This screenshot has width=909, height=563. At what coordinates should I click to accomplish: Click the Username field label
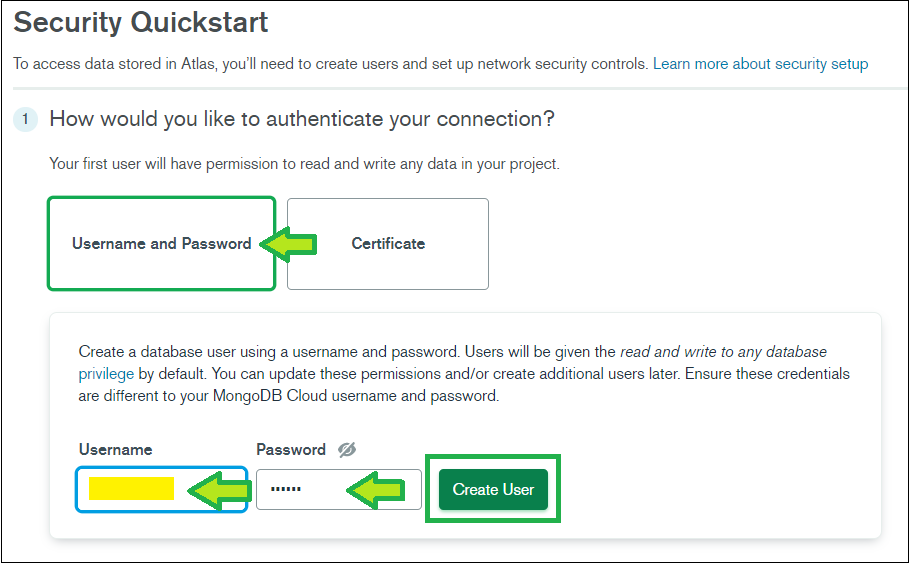(x=115, y=449)
